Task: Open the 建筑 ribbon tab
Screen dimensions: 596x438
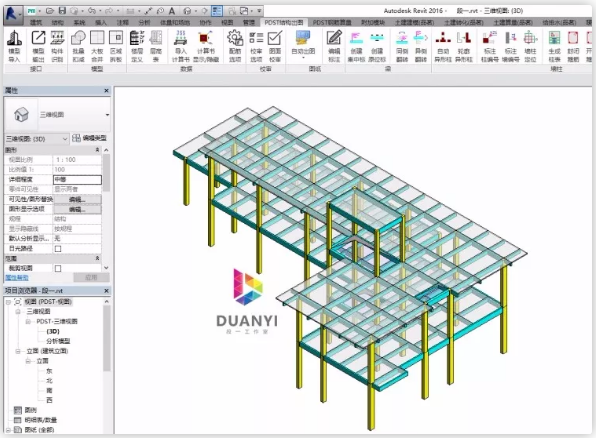Action: pyautogui.click(x=36, y=23)
